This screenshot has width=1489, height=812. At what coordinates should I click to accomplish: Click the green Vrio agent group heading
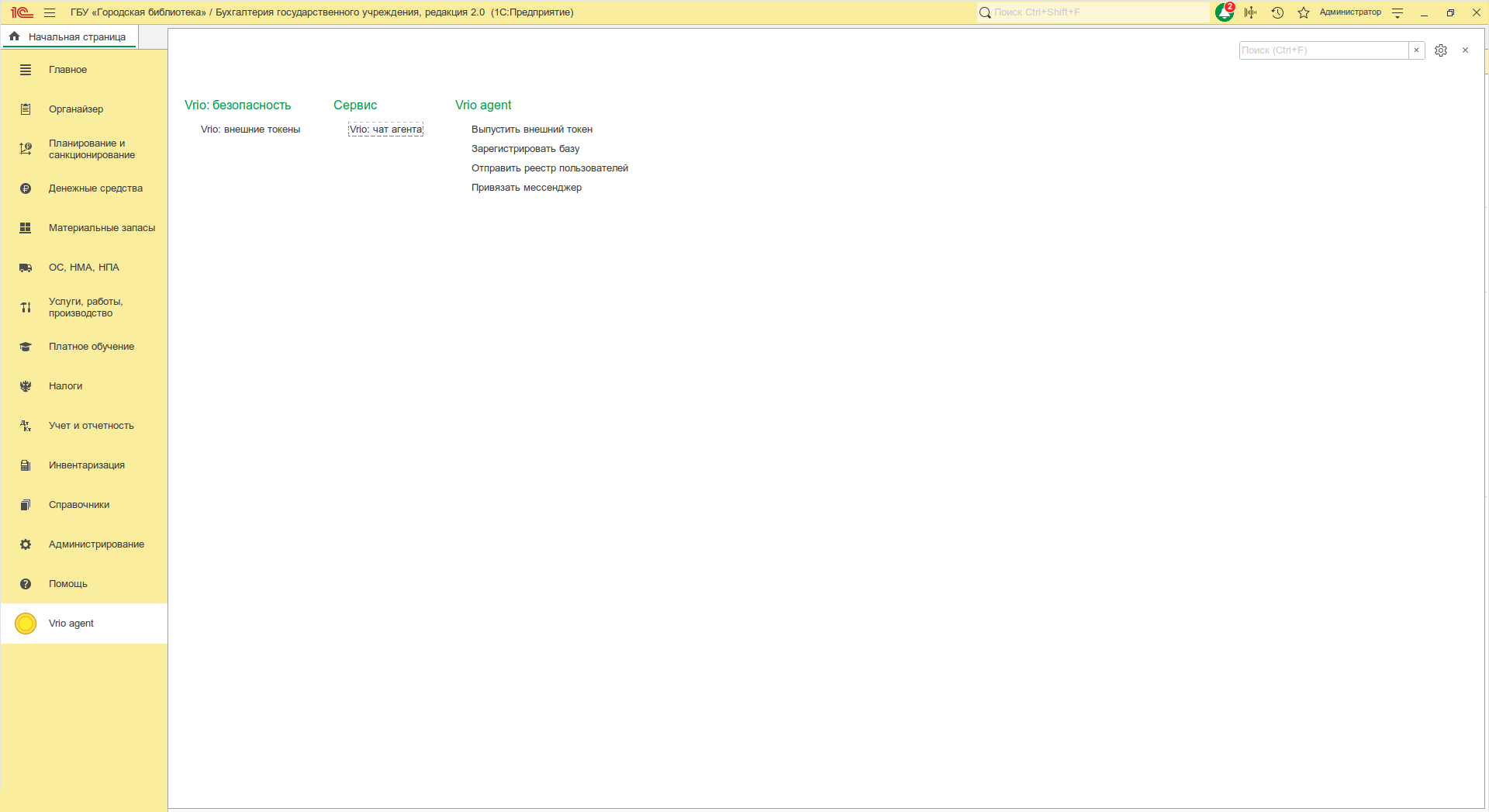(x=483, y=105)
